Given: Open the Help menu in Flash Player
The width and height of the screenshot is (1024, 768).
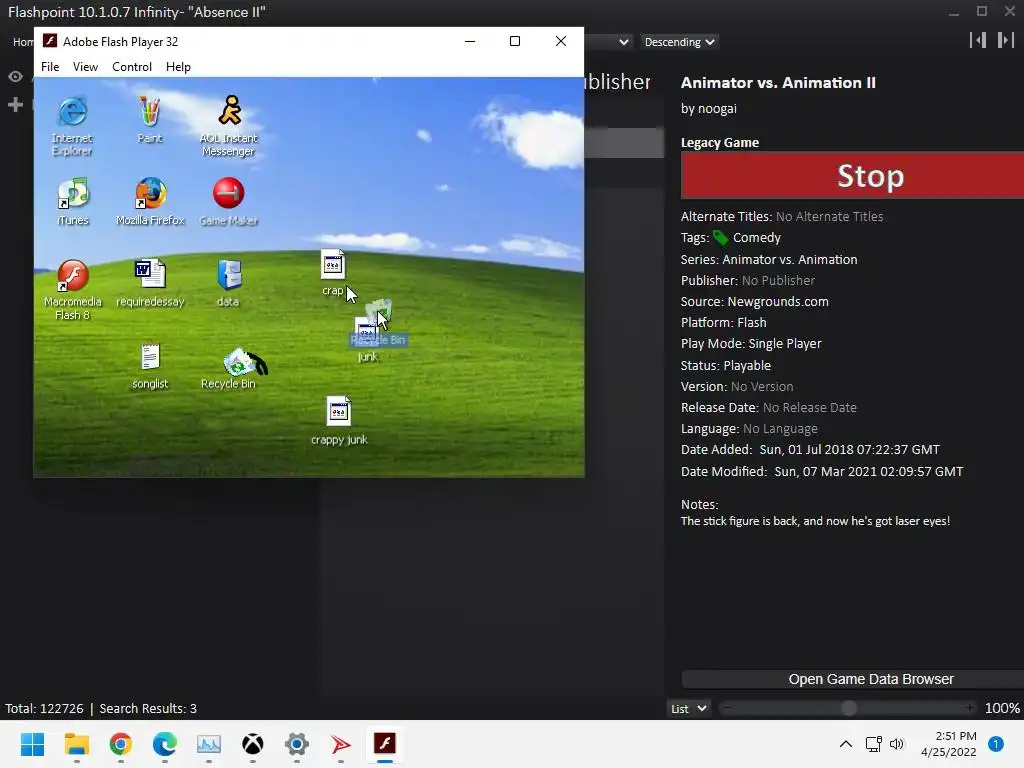Looking at the screenshot, I should [x=178, y=67].
